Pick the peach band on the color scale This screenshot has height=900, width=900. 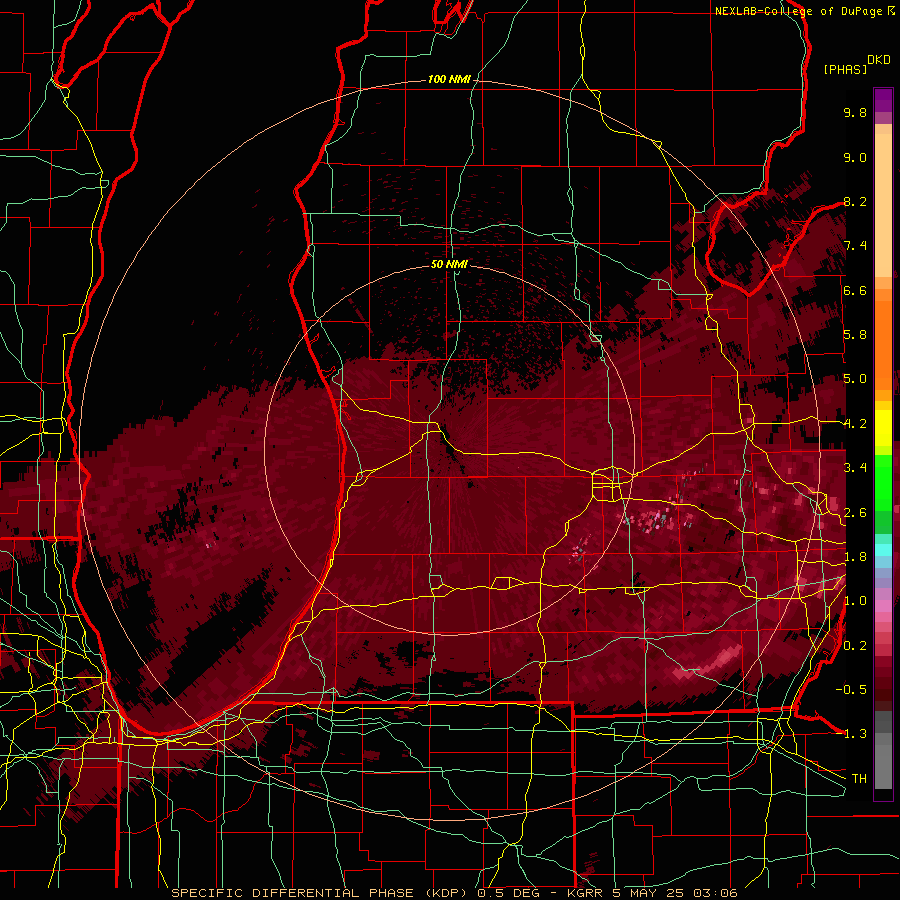(883, 207)
